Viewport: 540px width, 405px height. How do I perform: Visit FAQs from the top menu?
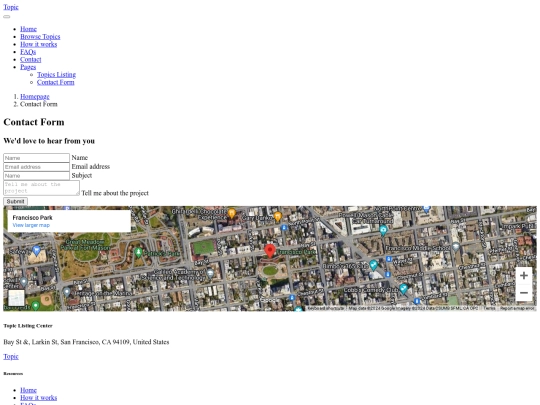click(x=28, y=52)
